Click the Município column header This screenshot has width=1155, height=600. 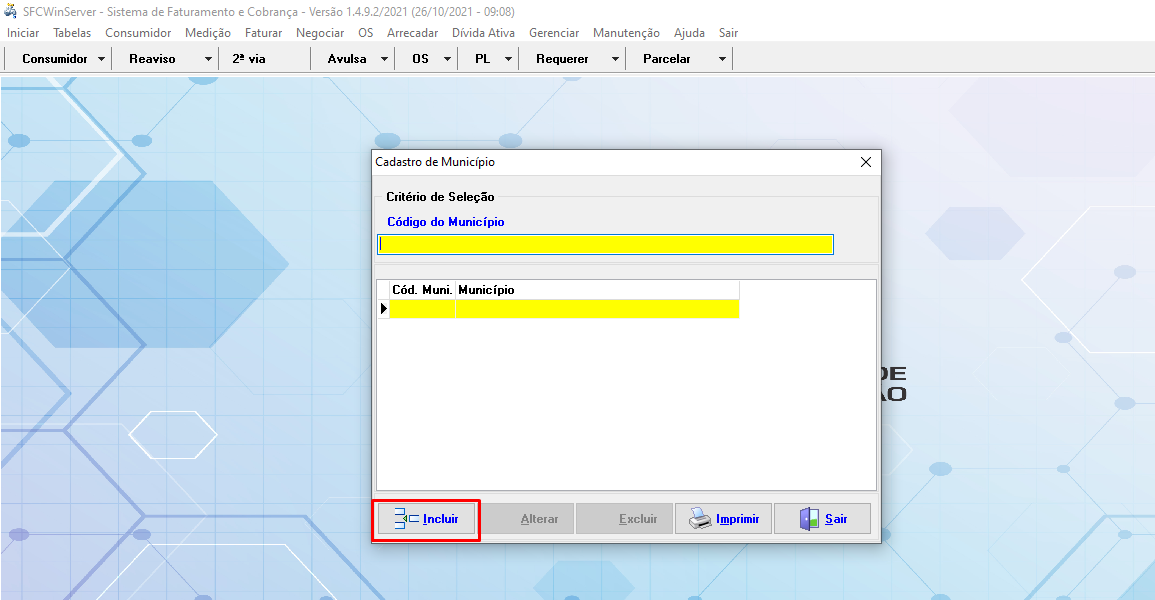click(596, 290)
